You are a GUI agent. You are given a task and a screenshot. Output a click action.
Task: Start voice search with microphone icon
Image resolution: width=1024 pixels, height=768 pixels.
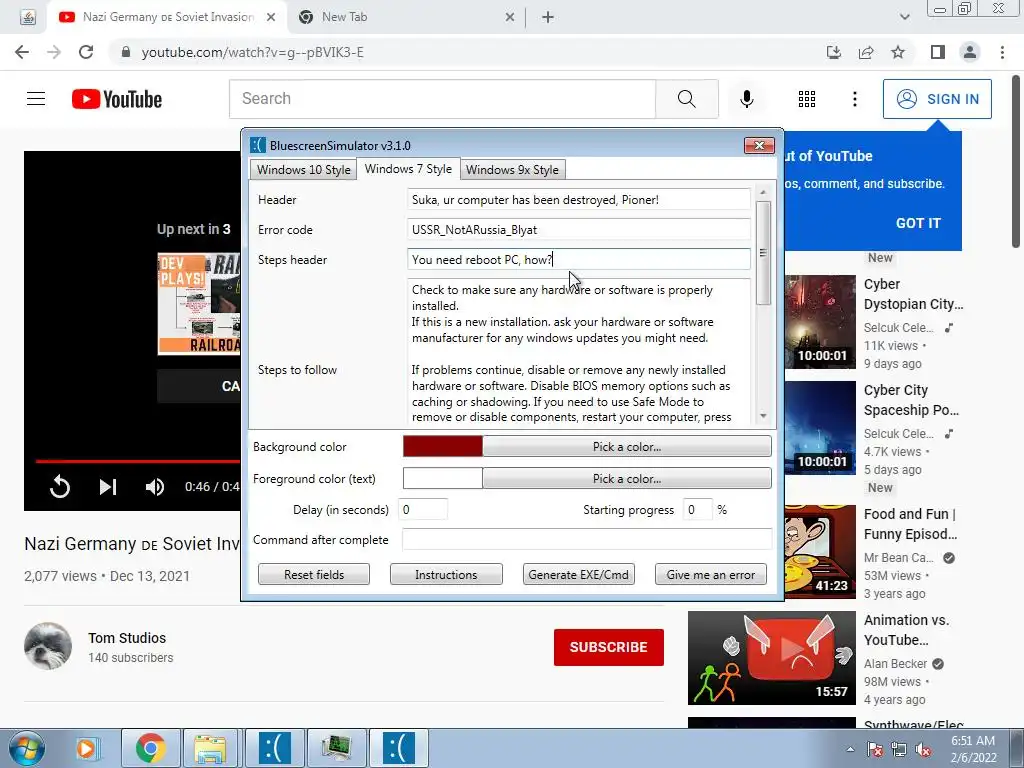pyautogui.click(x=746, y=99)
